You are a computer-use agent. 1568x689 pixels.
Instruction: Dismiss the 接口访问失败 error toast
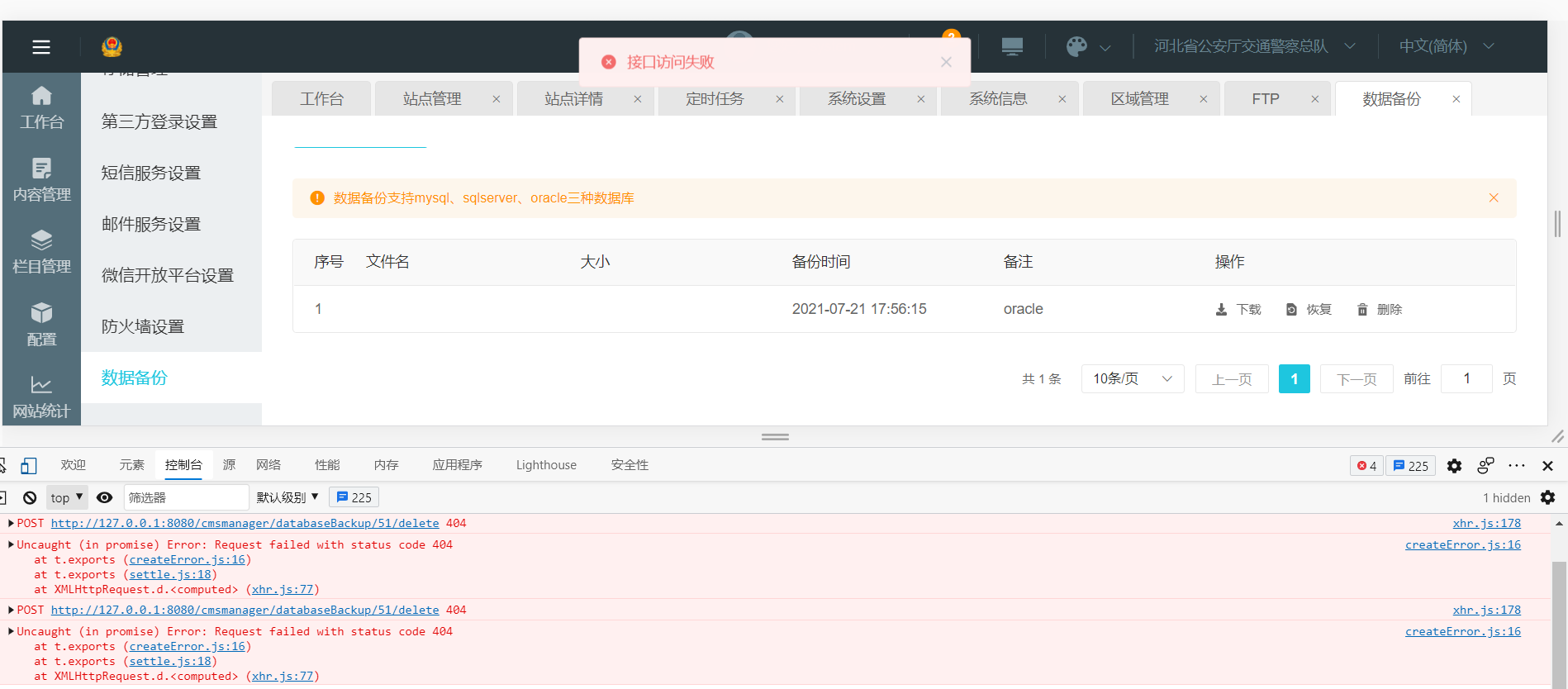[946, 62]
